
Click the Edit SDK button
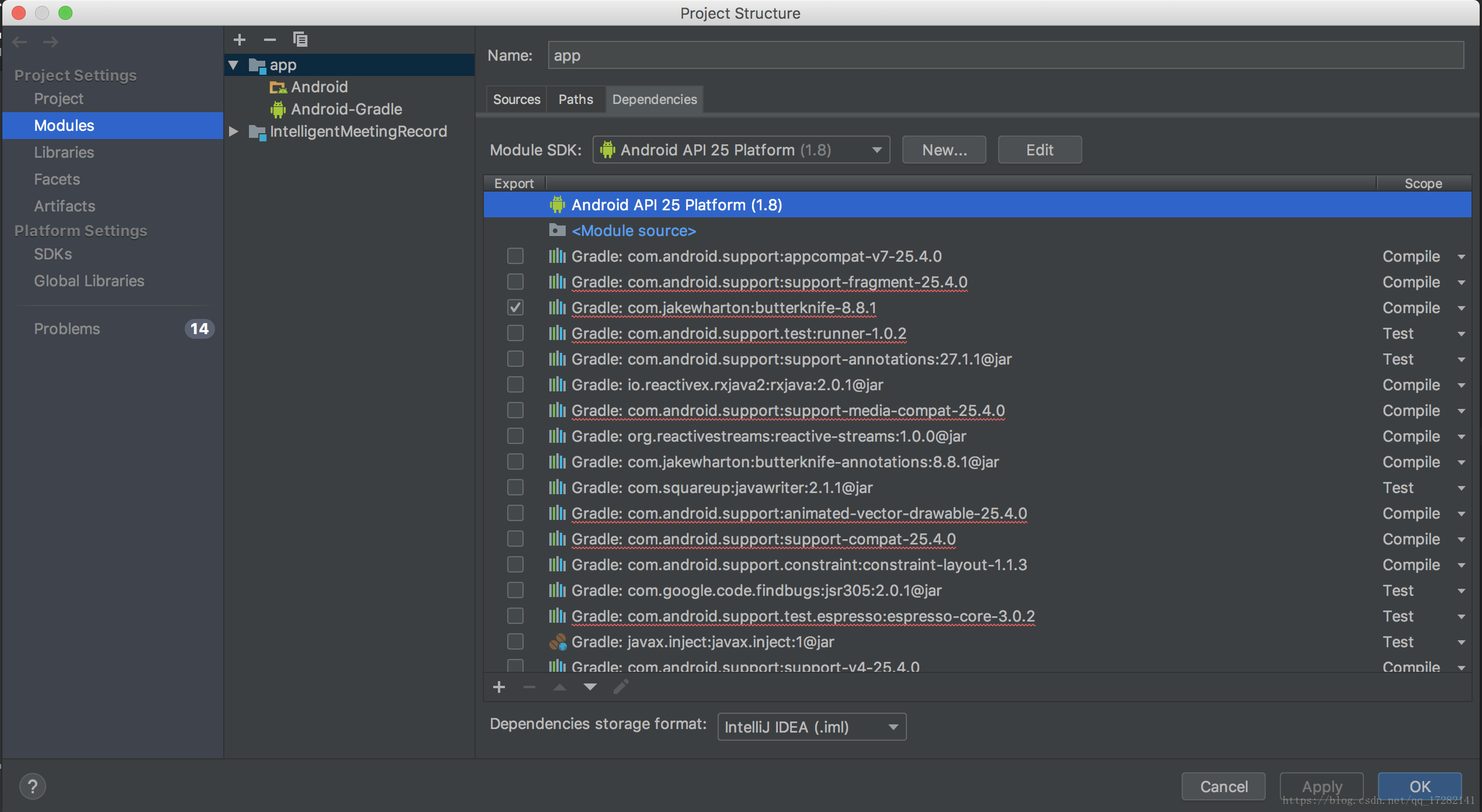pyautogui.click(x=1040, y=150)
